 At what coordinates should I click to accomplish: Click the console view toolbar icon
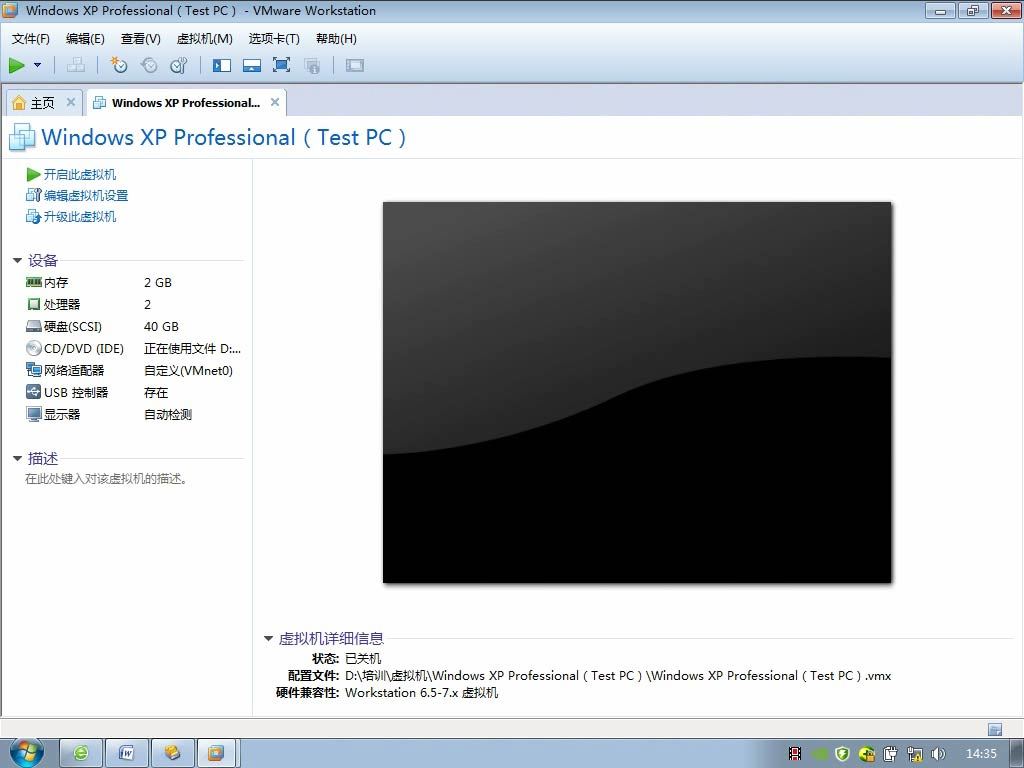pyautogui.click(x=355, y=65)
